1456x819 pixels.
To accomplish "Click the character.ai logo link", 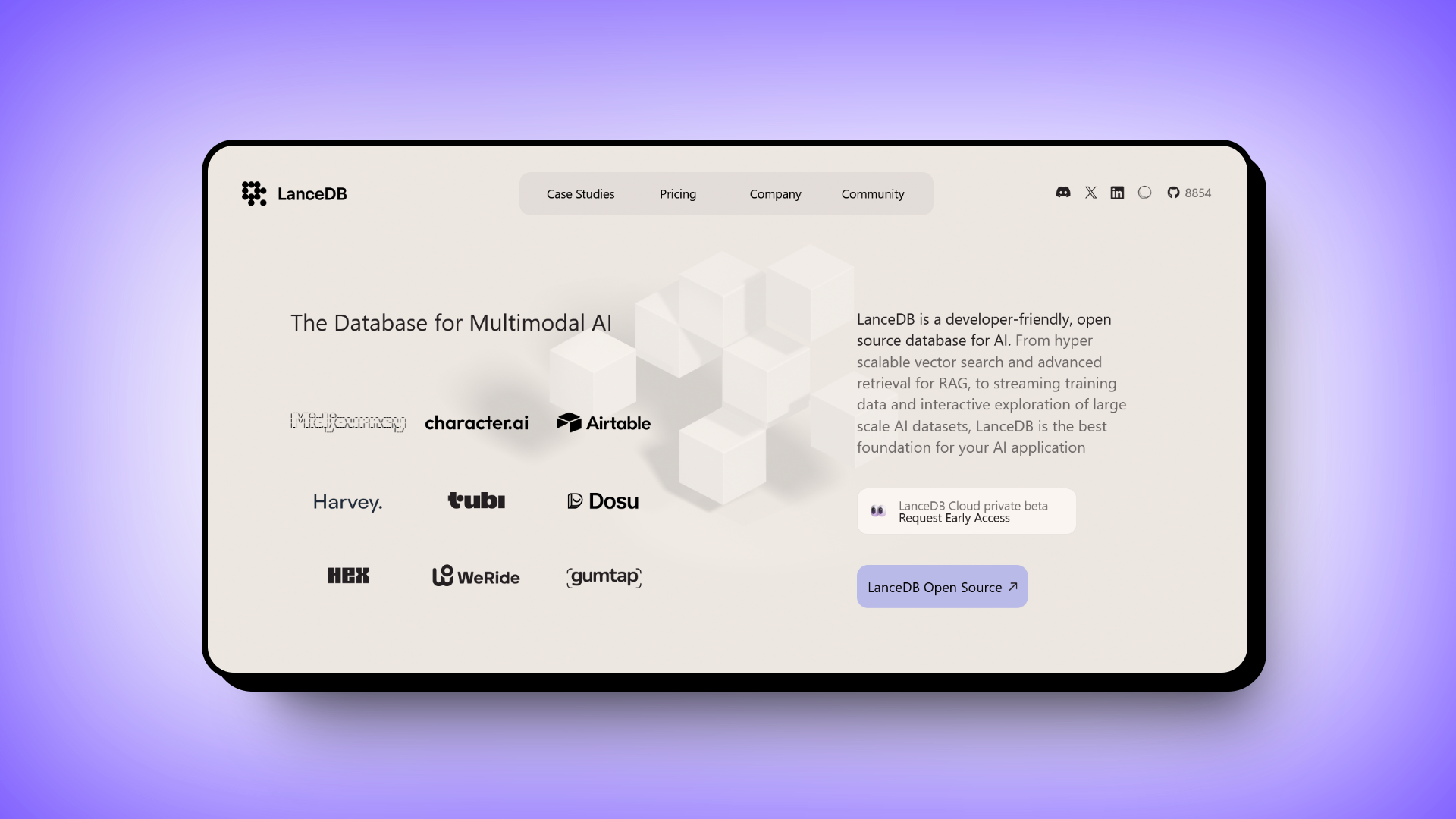I will pos(476,422).
